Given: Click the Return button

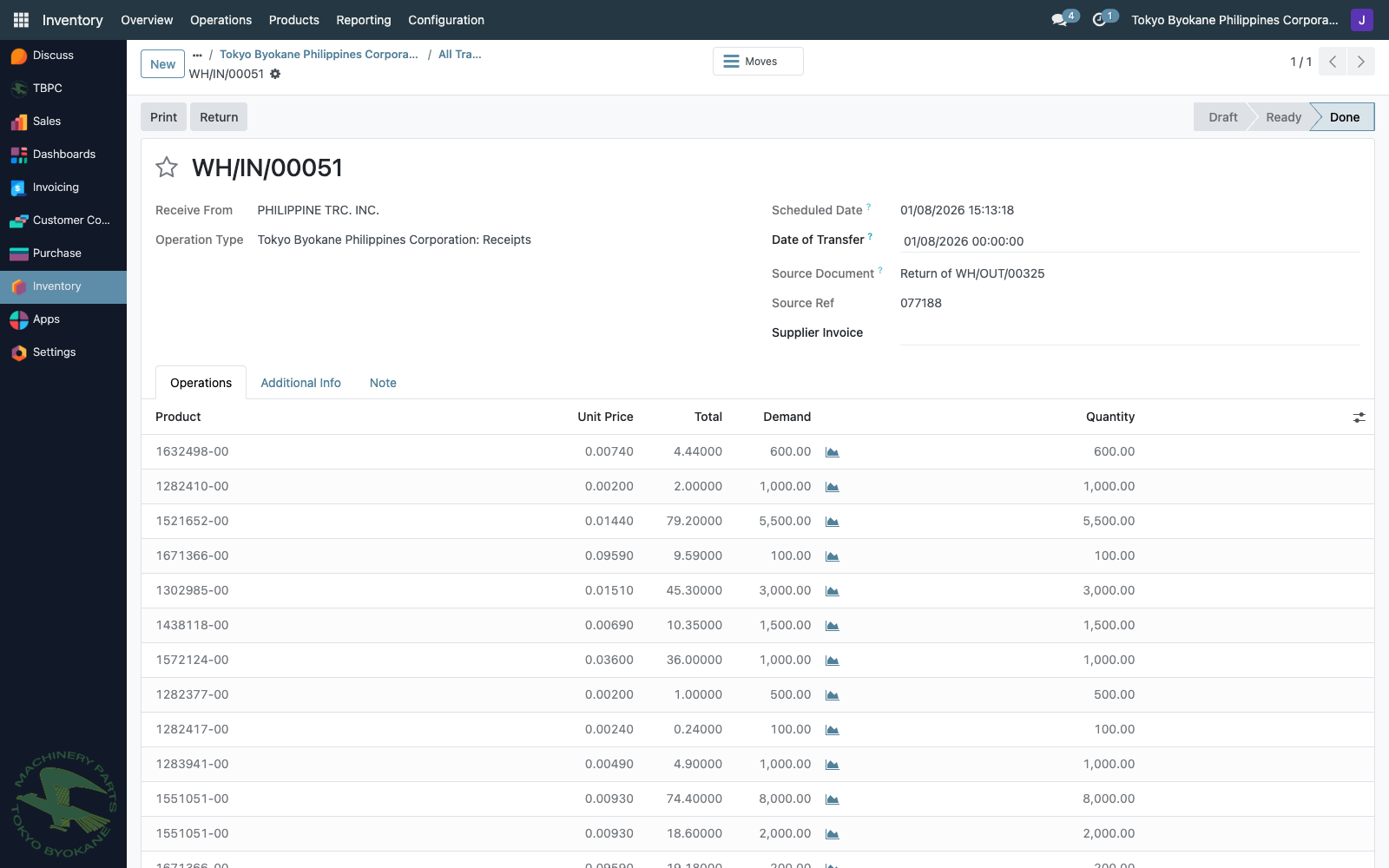Looking at the screenshot, I should pyautogui.click(x=219, y=117).
